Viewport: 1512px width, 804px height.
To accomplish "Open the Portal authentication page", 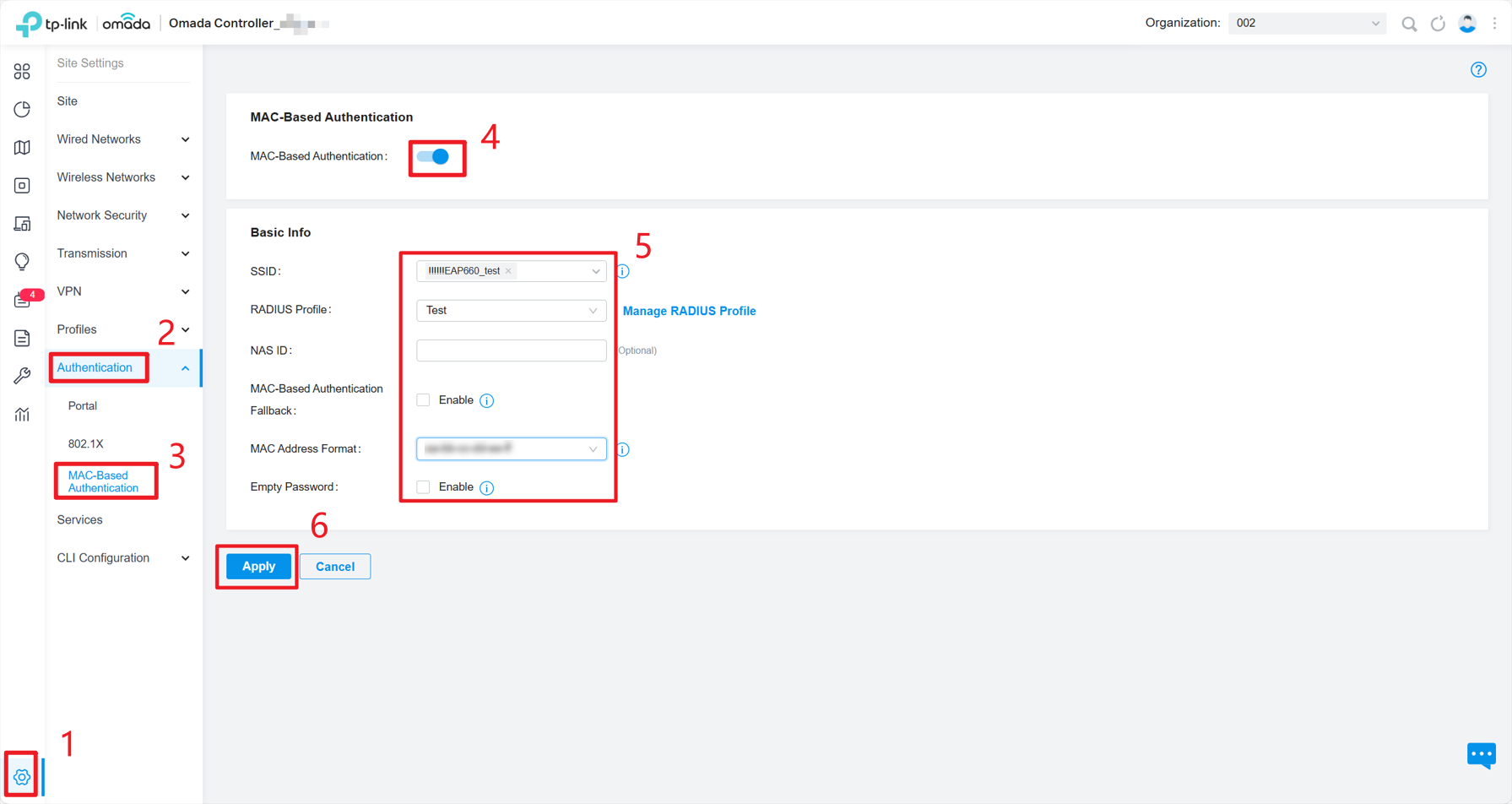I will click(82, 405).
